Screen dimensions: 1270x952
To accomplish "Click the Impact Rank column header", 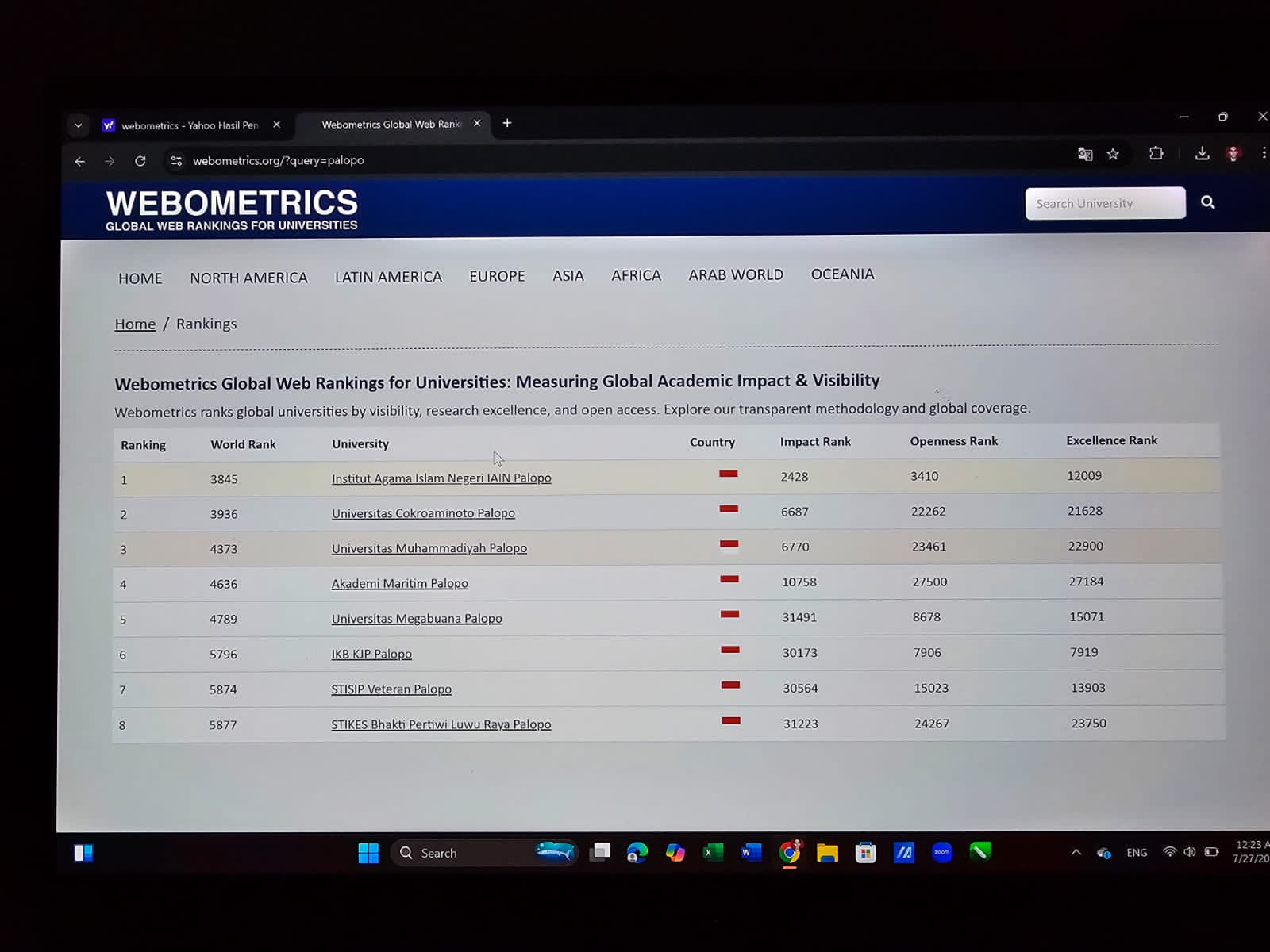I will pos(815,441).
